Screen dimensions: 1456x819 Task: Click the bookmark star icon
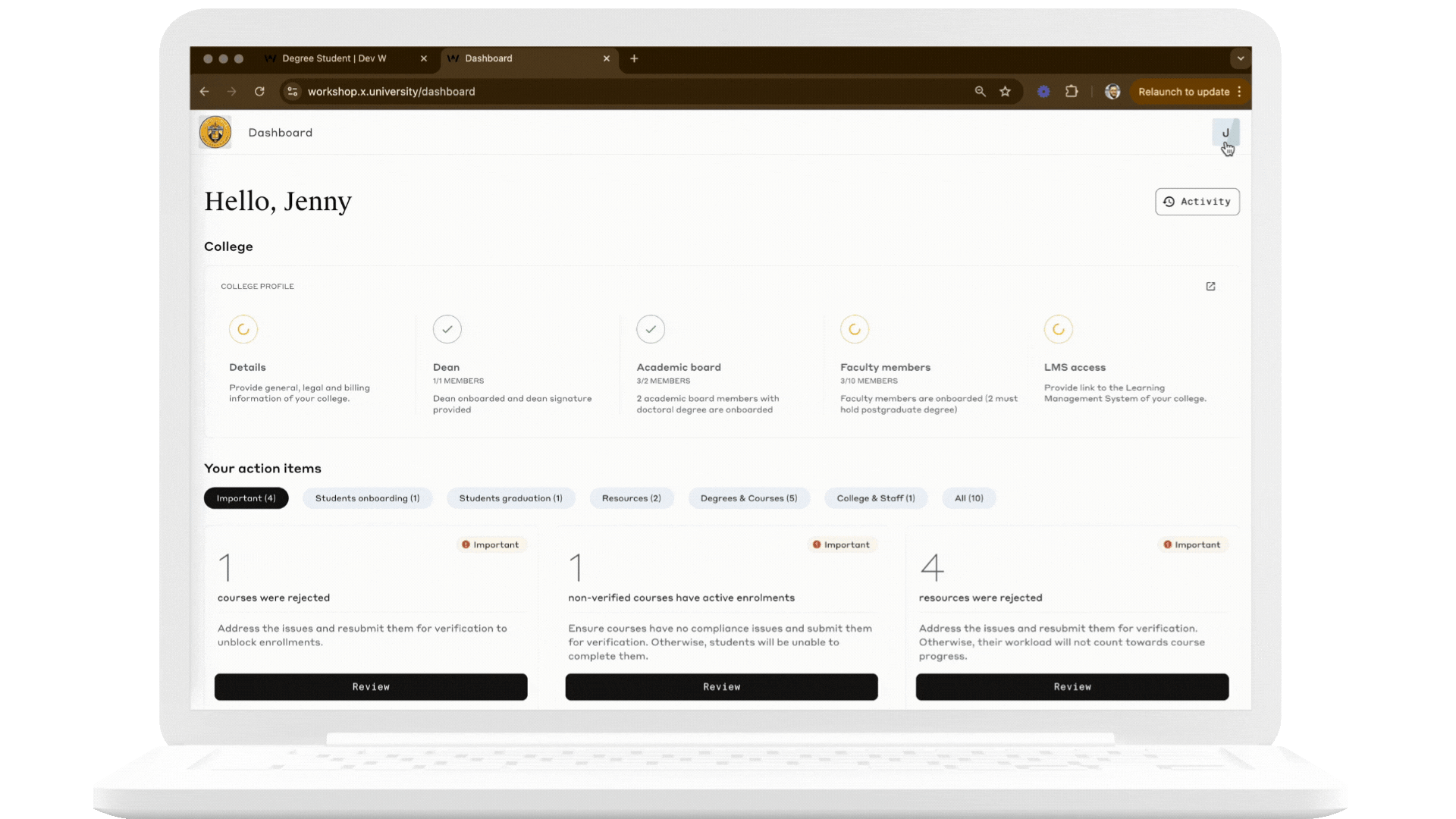click(x=1005, y=92)
